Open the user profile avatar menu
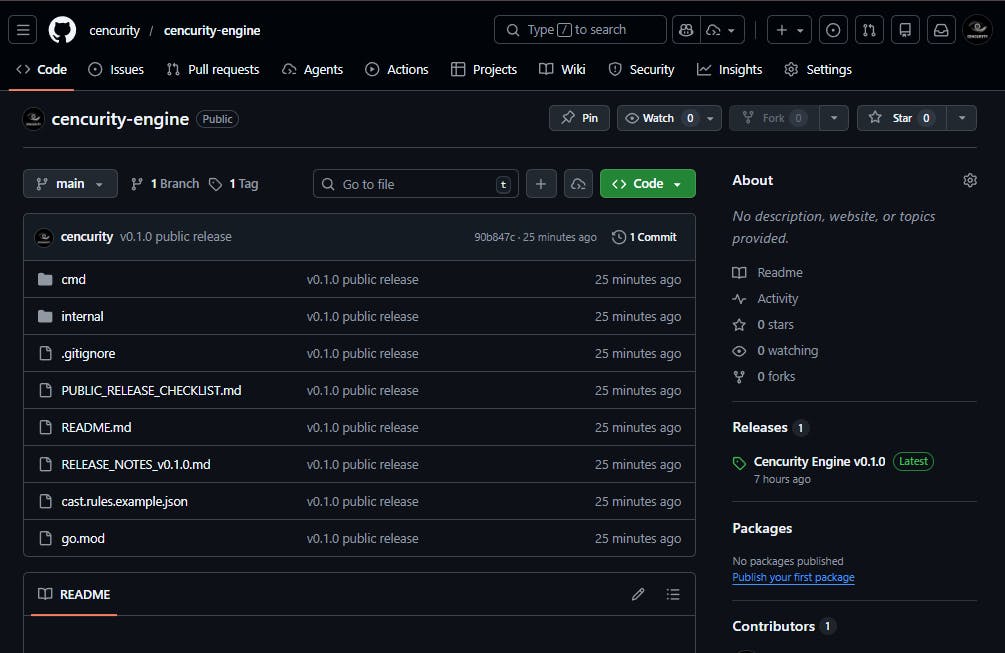 (977, 30)
